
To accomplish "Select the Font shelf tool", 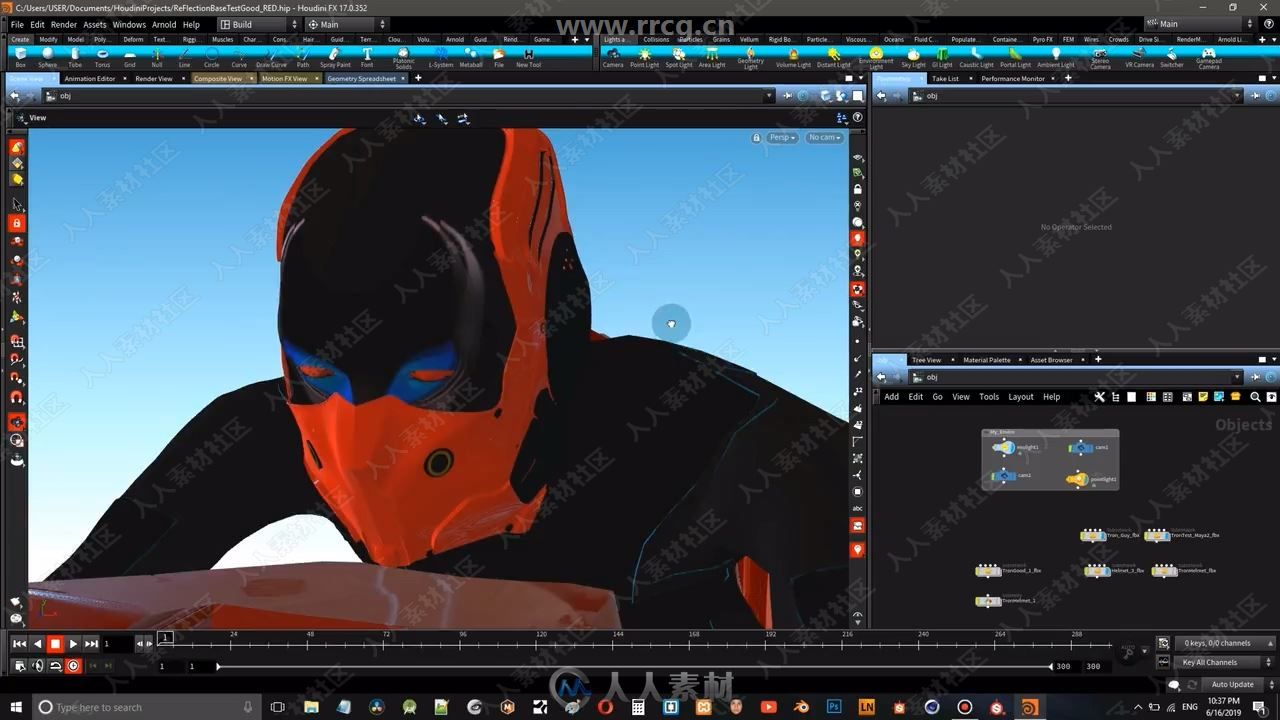I will (367, 57).
